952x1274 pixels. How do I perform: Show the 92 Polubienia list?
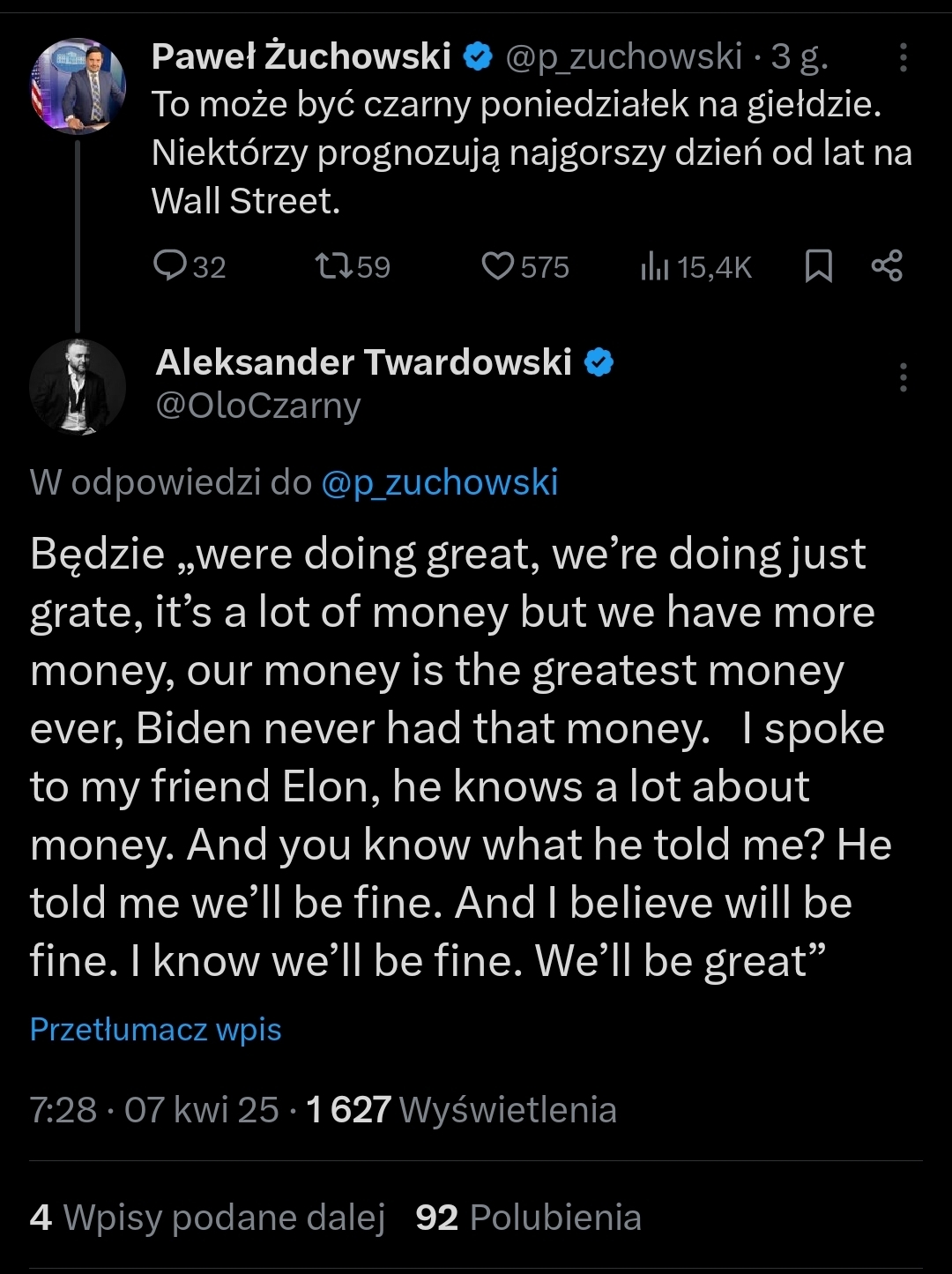point(528,1218)
